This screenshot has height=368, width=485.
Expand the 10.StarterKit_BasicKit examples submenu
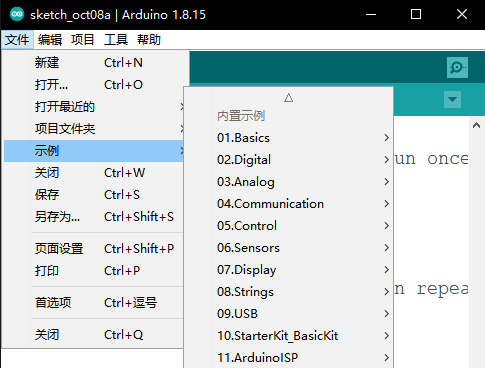click(x=289, y=336)
